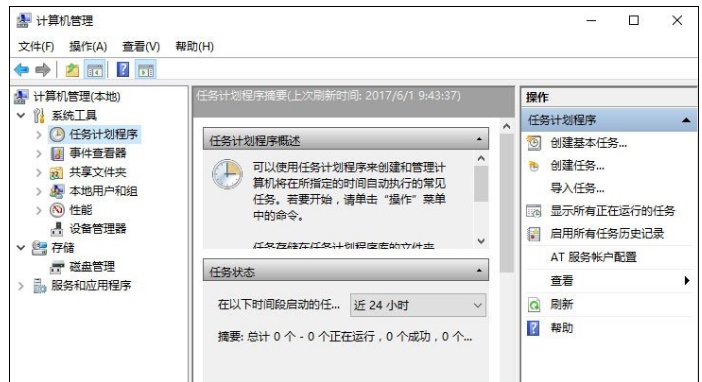Expand the 服务和应用程序 node
Screen dimensions: 702x382
tap(21, 286)
